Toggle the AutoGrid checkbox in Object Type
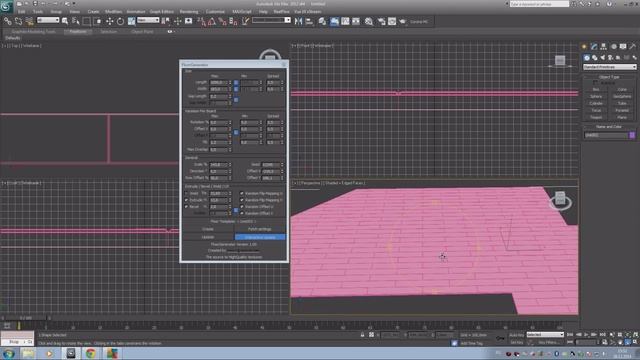This screenshot has width=640, height=360. [x=595, y=83]
